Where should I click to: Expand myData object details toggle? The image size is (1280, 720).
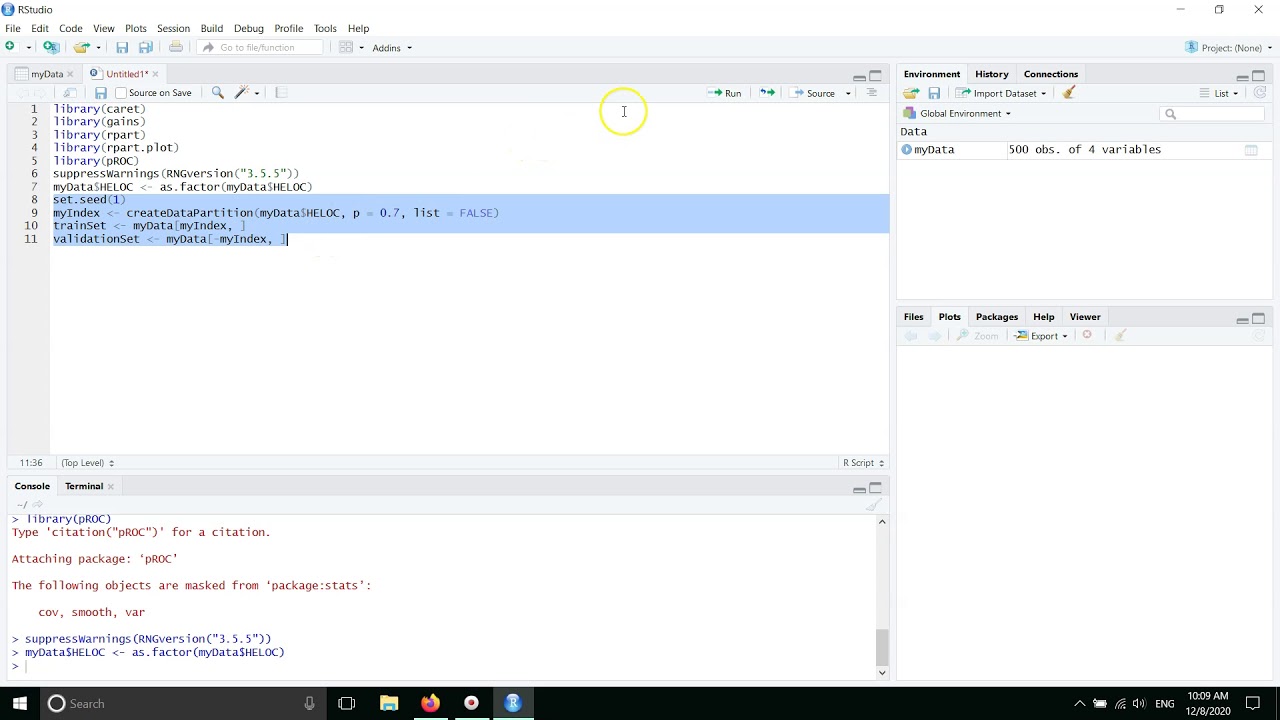tap(907, 150)
